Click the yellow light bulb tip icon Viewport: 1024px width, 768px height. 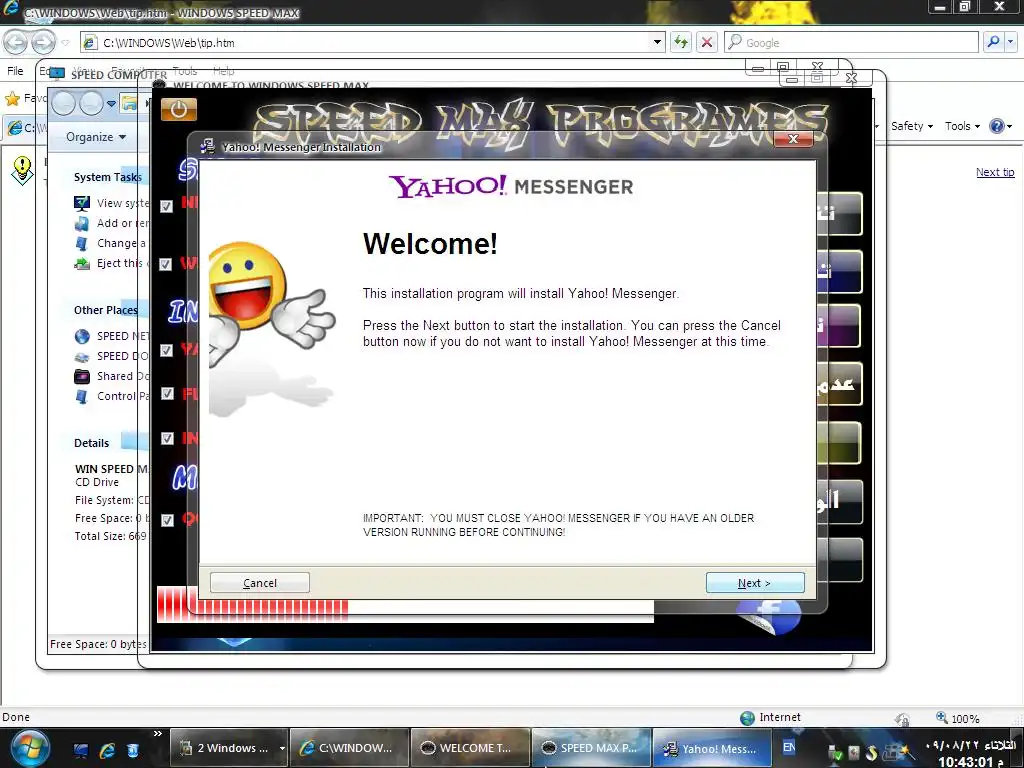coord(22,170)
